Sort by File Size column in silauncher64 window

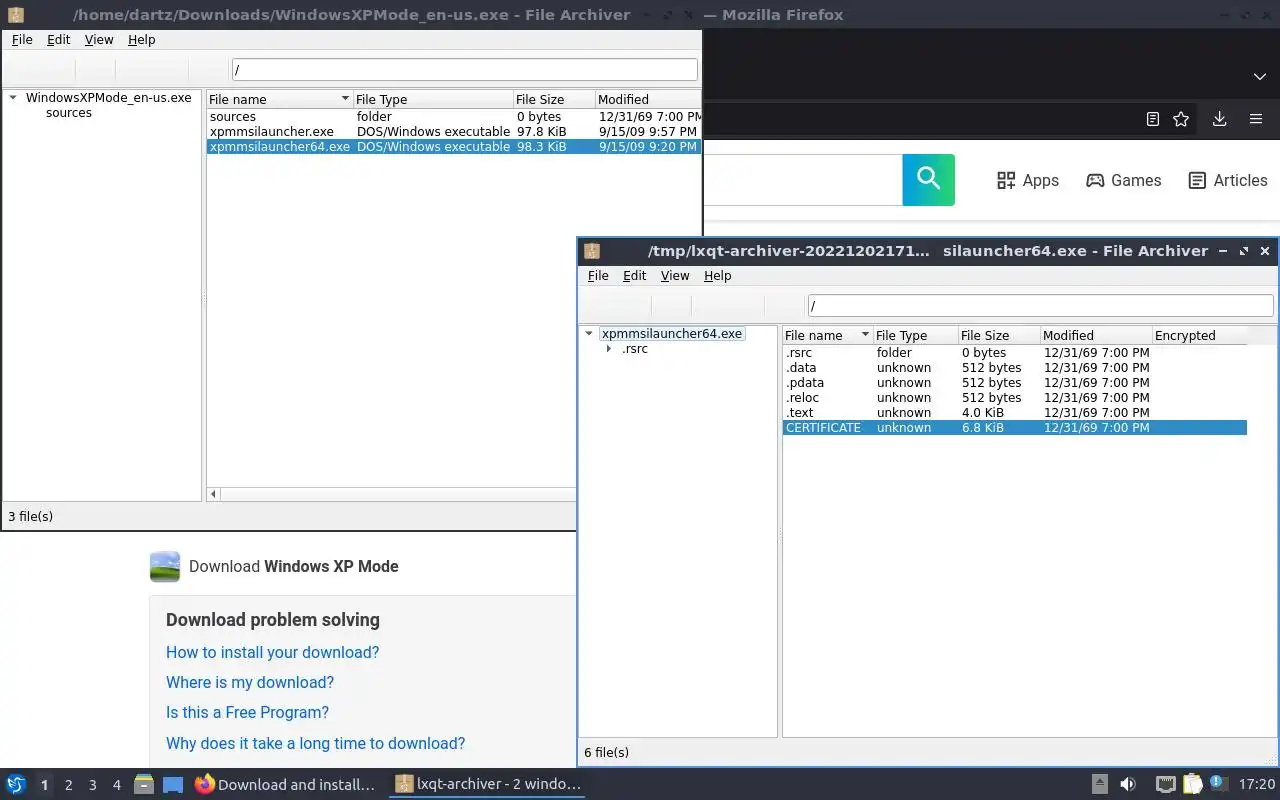[x=998, y=335]
